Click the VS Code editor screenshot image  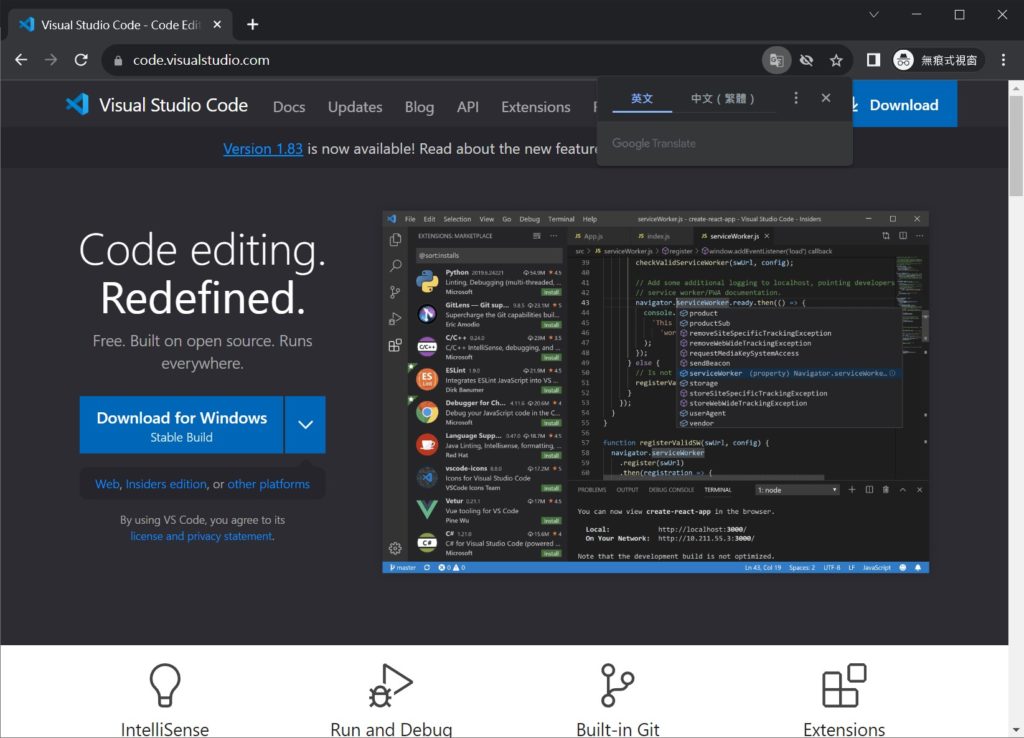tap(656, 392)
